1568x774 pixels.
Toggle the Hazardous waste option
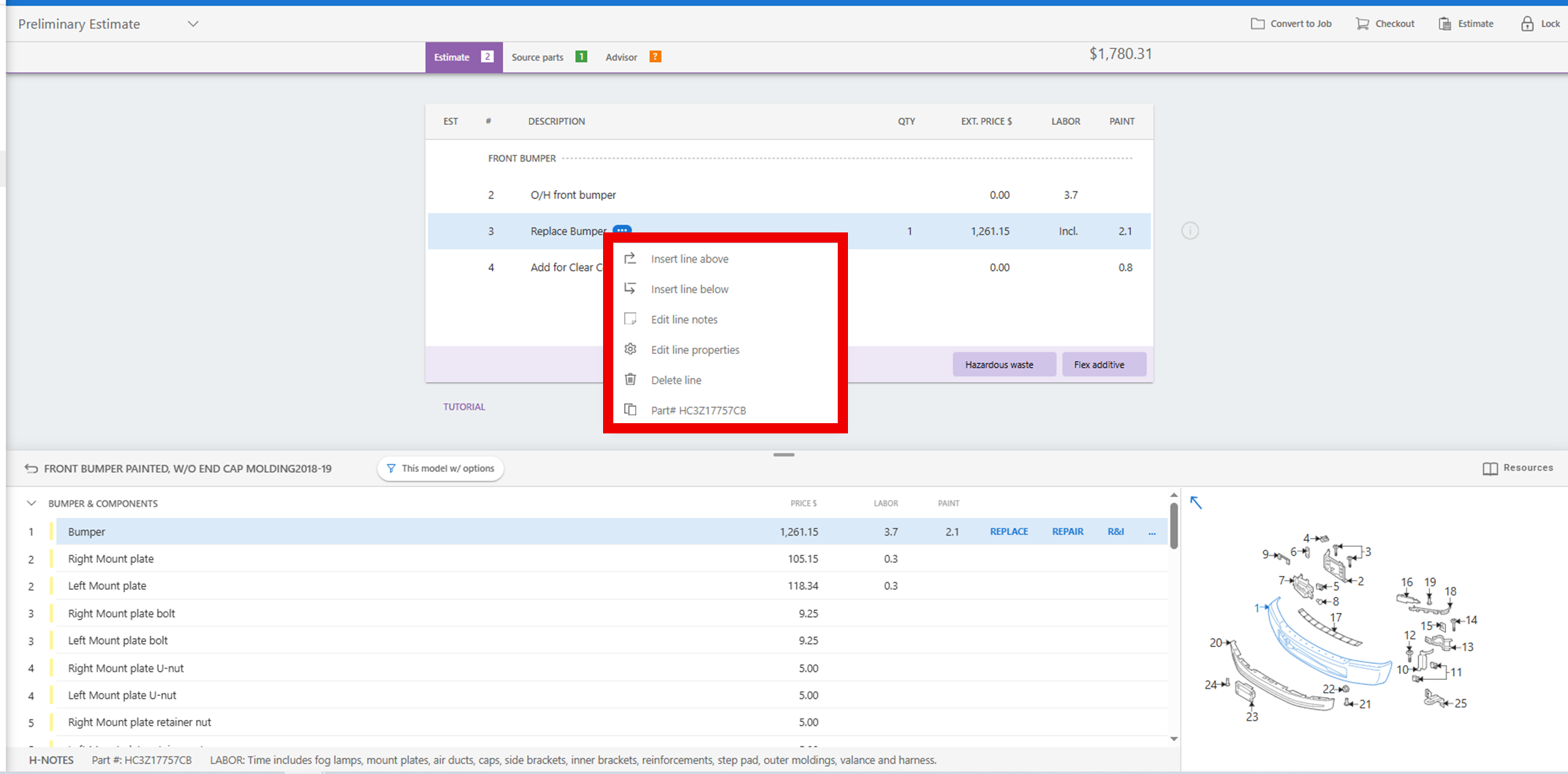[999, 365]
